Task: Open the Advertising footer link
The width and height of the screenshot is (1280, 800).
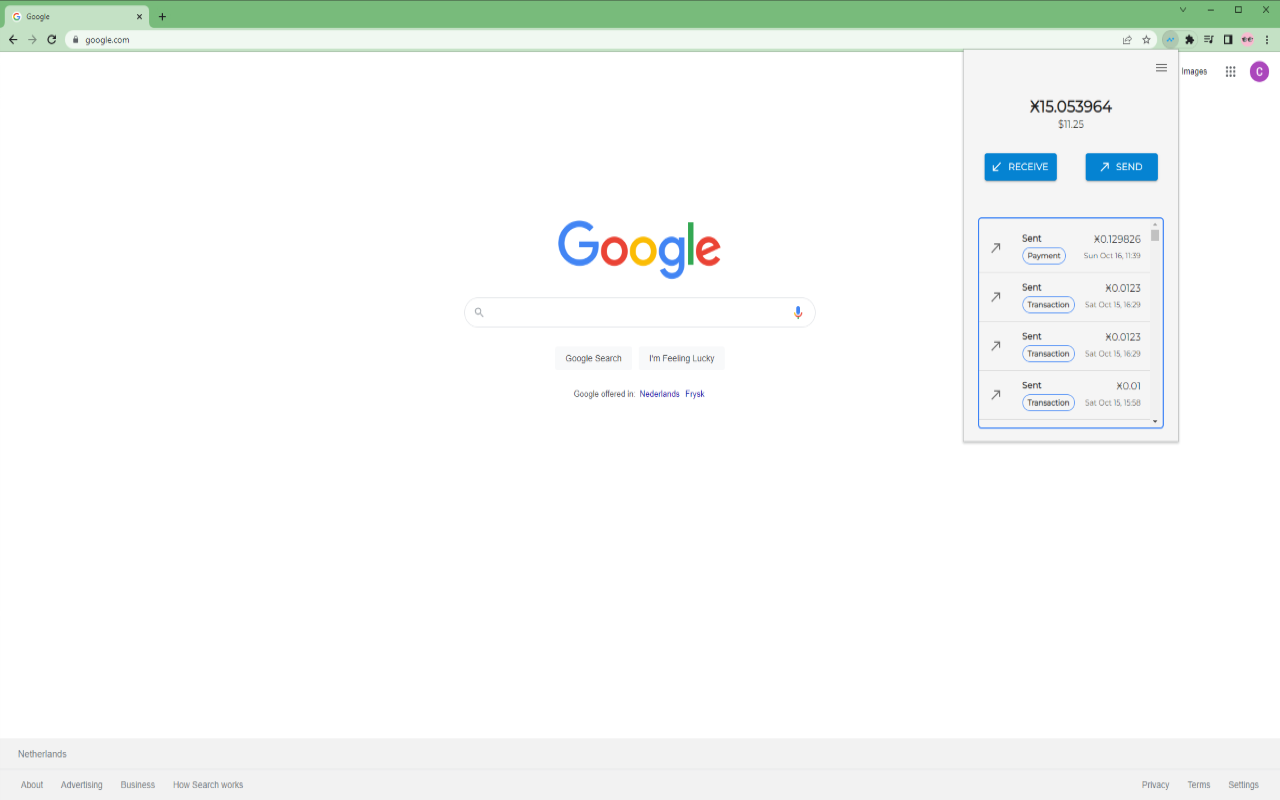Action: pyautogui.click(x=81, y=785)
